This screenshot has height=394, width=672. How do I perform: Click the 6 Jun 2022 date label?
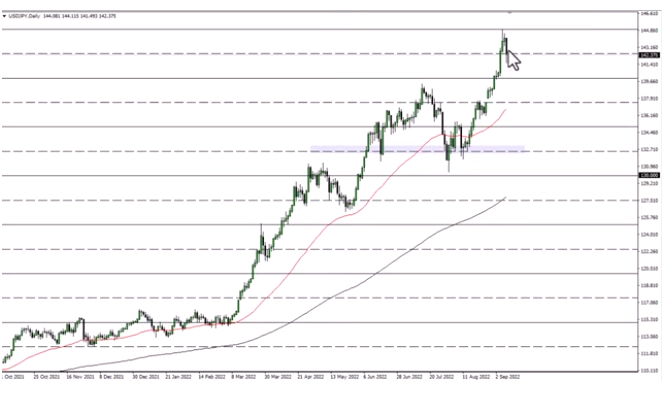click(x=375, y=377)
